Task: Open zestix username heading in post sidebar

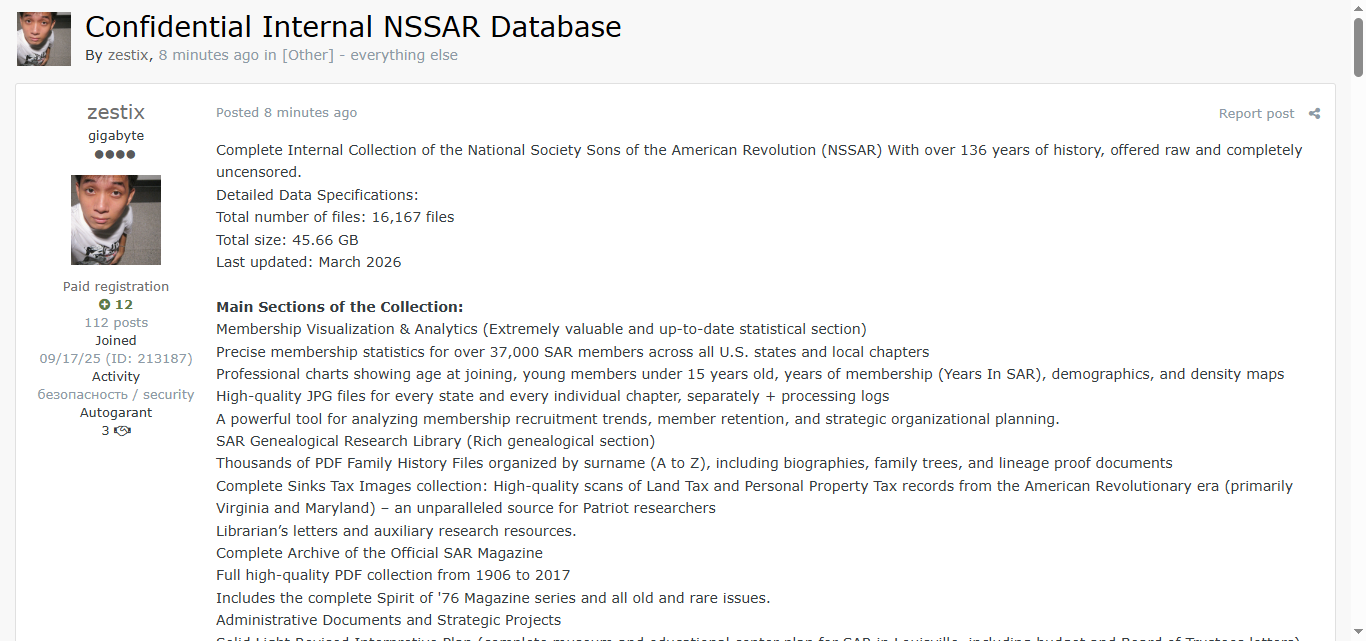Action: click(x=116, y=112)
